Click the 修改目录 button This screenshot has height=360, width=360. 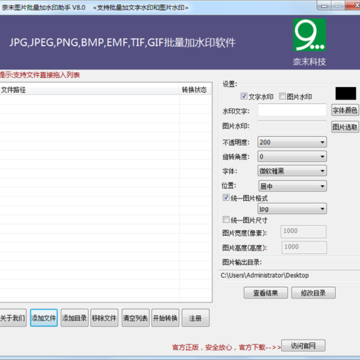point(313,293)
